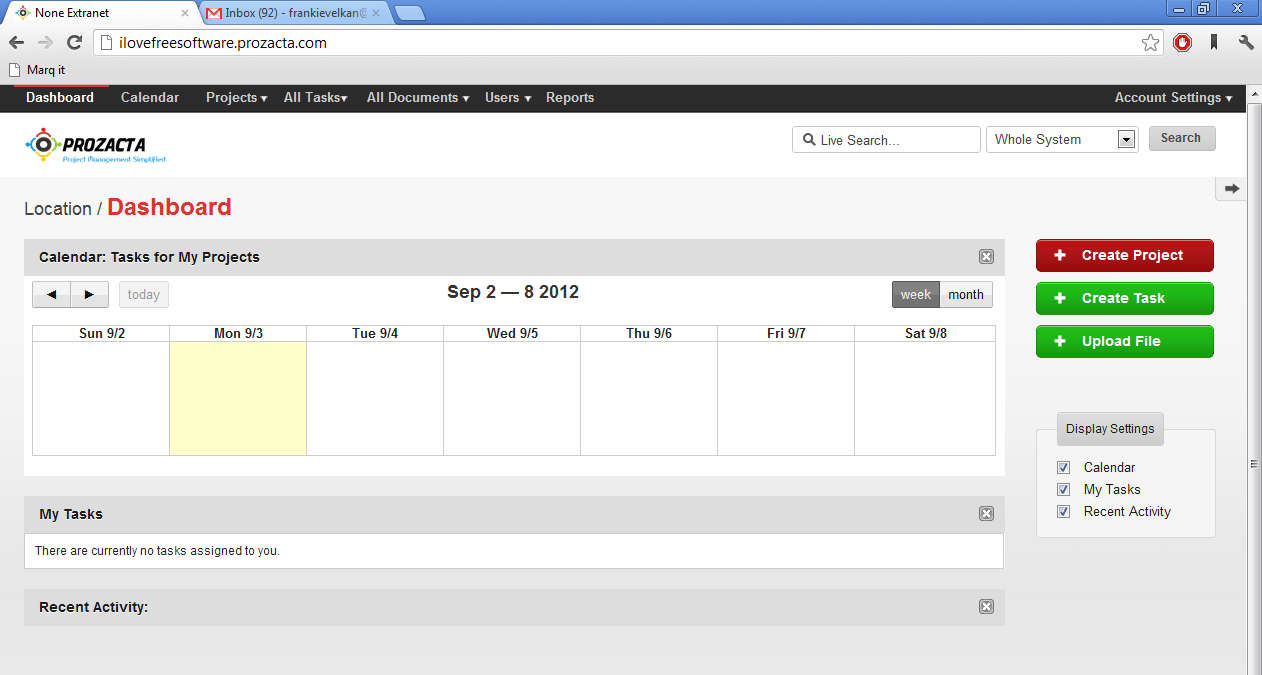Switch the calendar to month view

(x=966, y=295)
